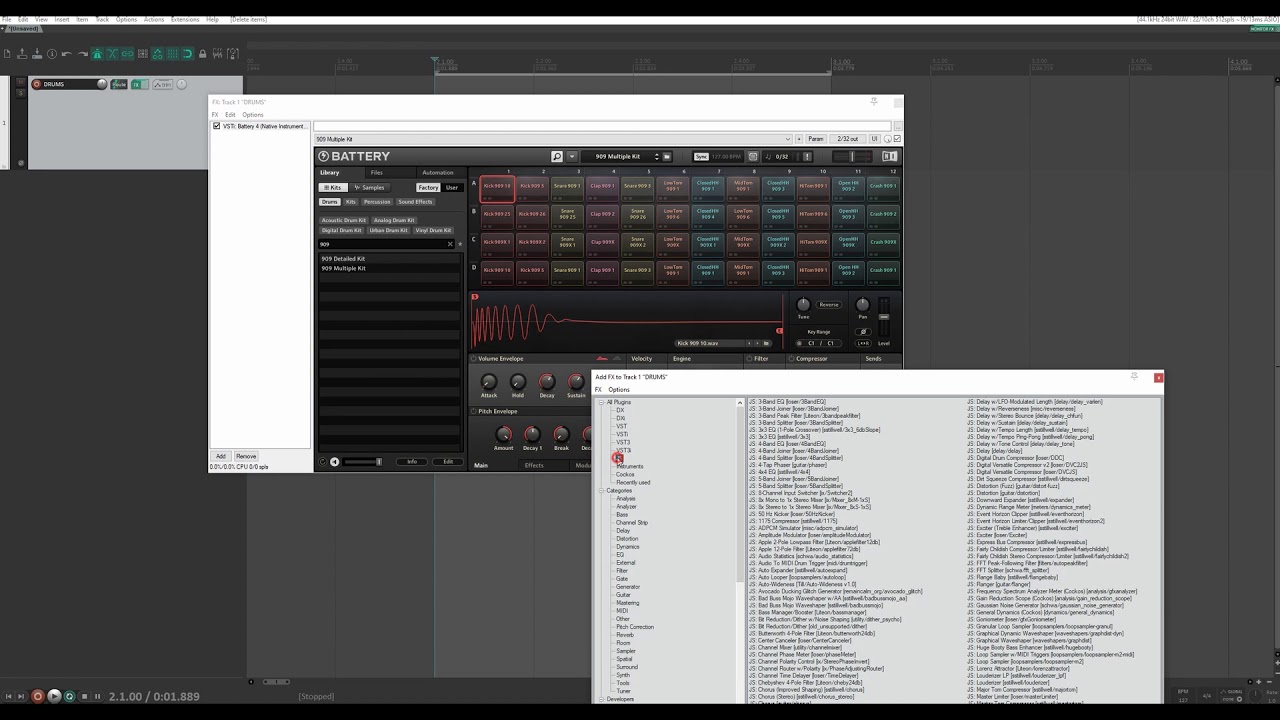Clear the 909 search field

pos(450,244)
